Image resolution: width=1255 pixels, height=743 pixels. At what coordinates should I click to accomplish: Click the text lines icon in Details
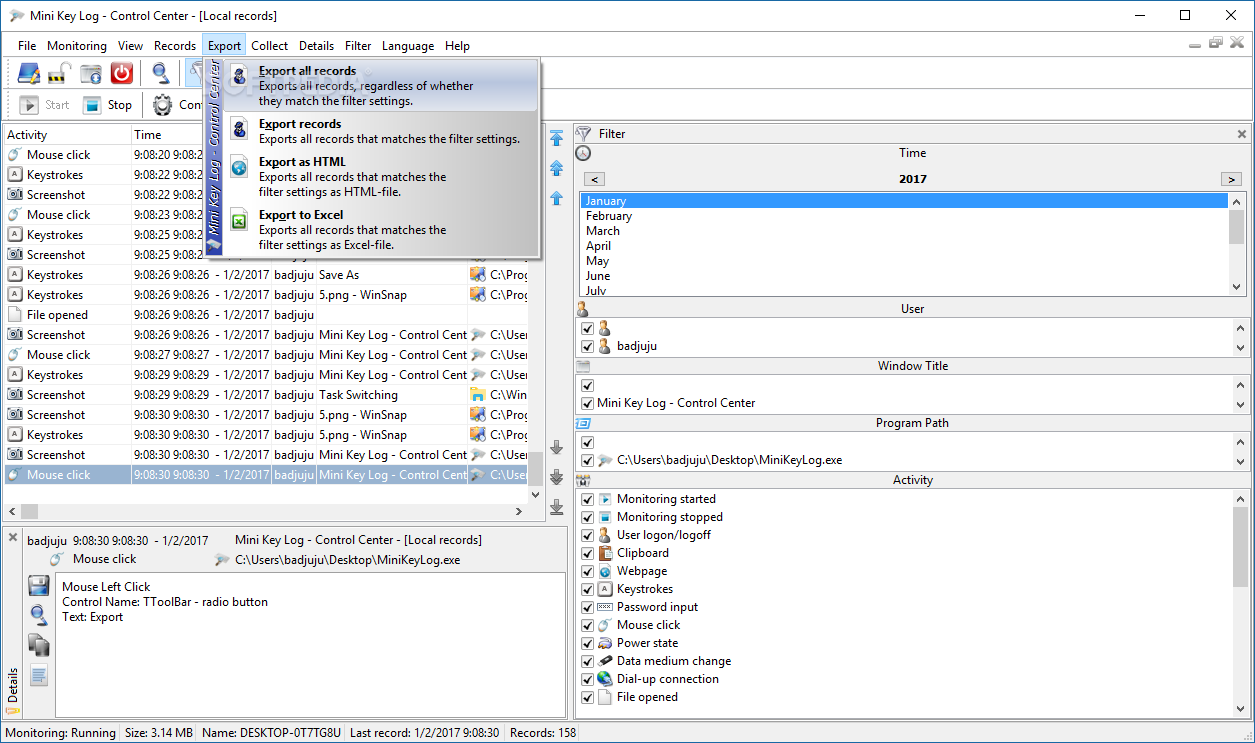coord(38,676)
